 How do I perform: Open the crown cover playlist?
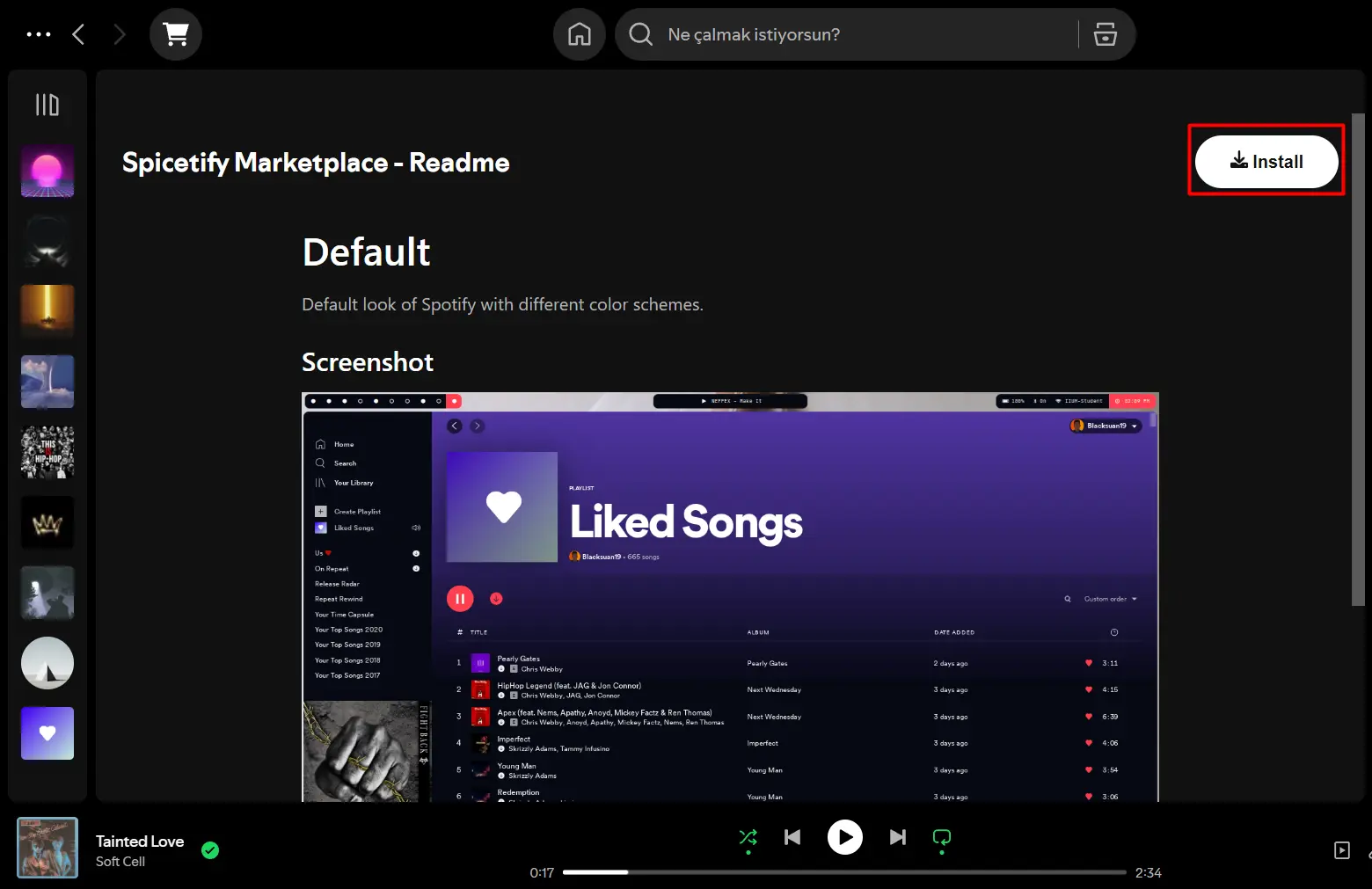pyautogui.click(x=47, y=522)
